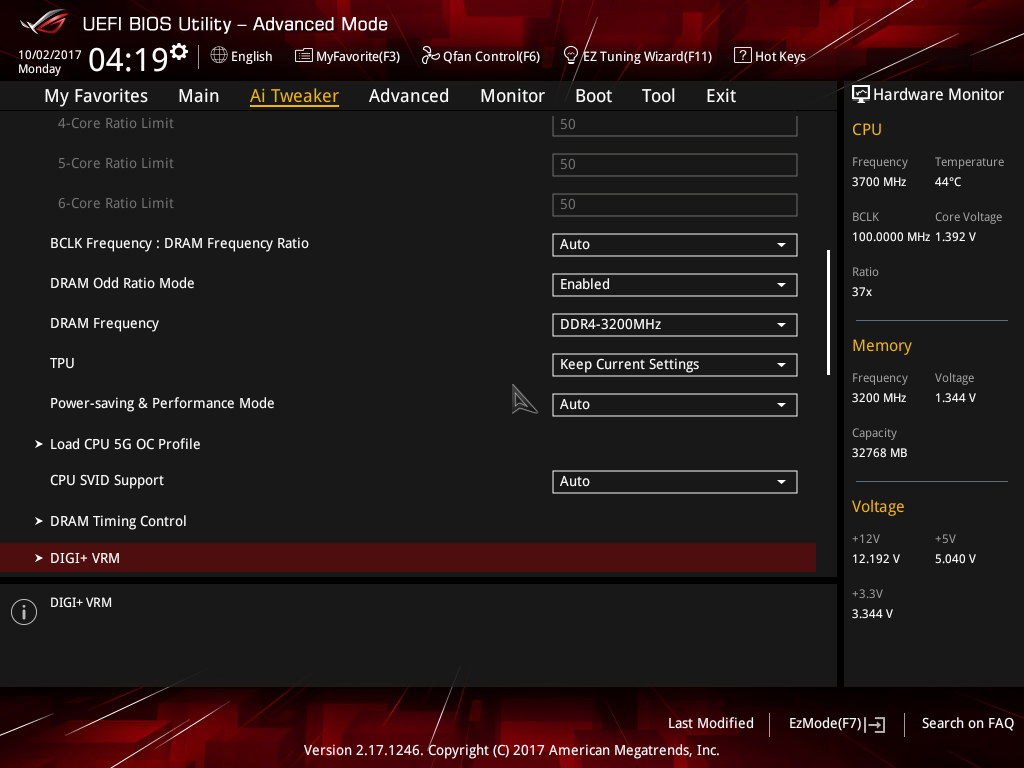Open the Boot tab
This screenshot has height=768, width=1024.
coord(593,96)
